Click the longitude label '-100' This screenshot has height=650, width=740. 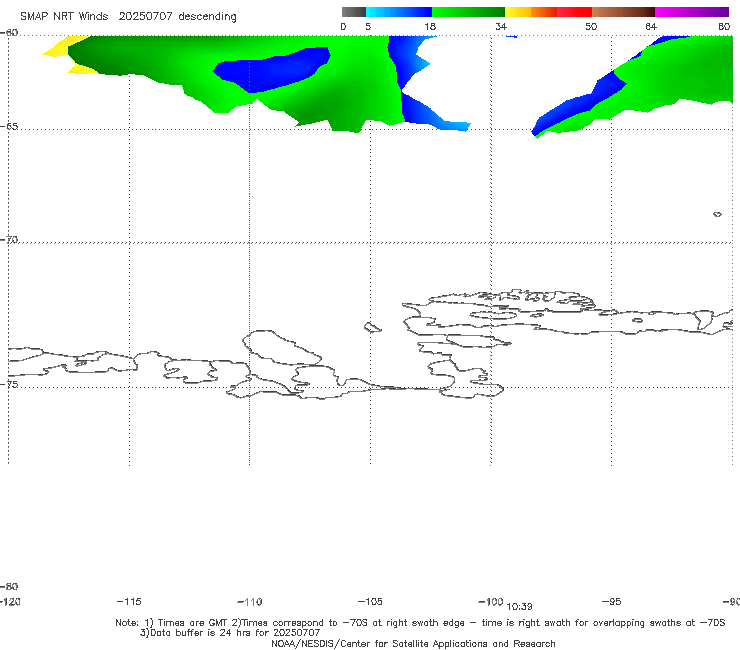(491, 601)
